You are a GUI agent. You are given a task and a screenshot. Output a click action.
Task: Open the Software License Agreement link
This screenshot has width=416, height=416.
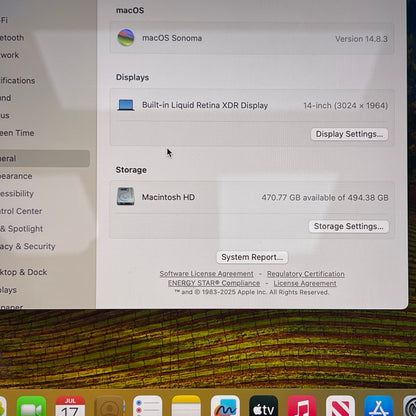click(206, 274)
